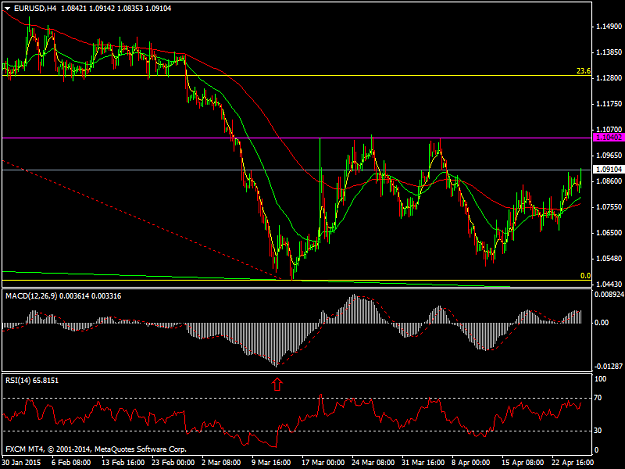The width and height of the screenshot is (625, 469).
Task: Click the 1.10700 price axis value
Action: coord(609,130)
